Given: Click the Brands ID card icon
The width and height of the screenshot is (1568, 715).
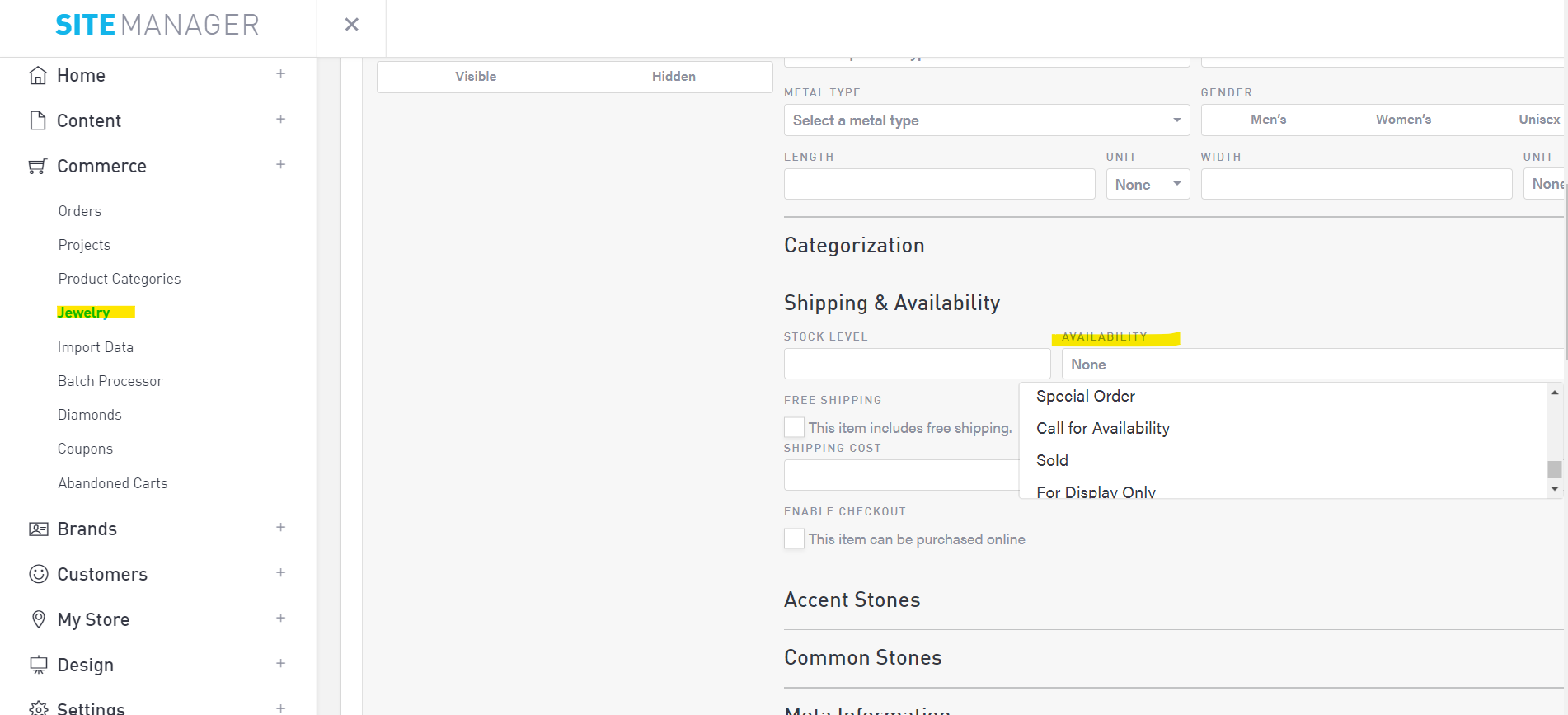Looking at the screenshot, I should point(38,529).
